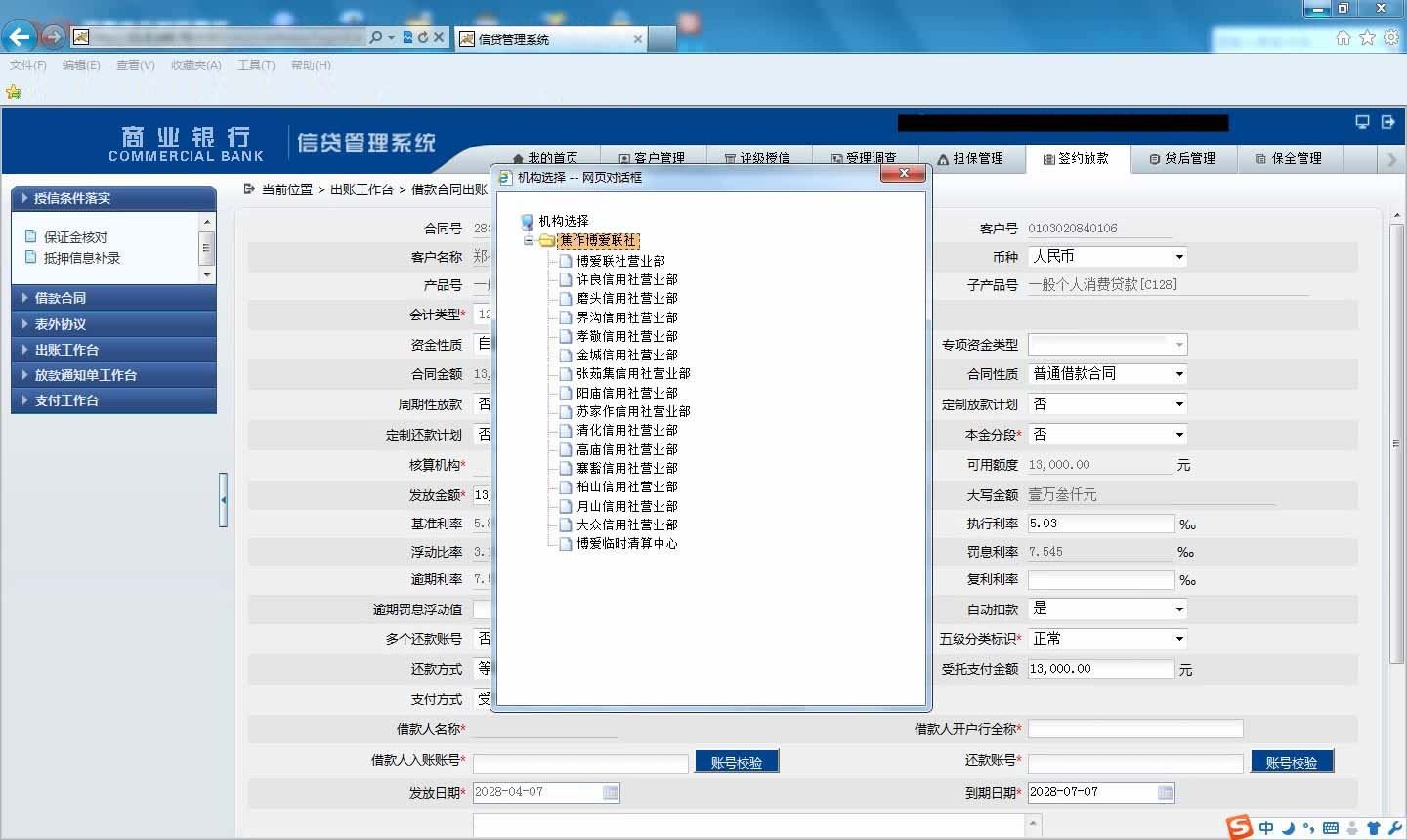Choose 大众信用社营业部 entry
1407x840 pixels.
point(626,525)
